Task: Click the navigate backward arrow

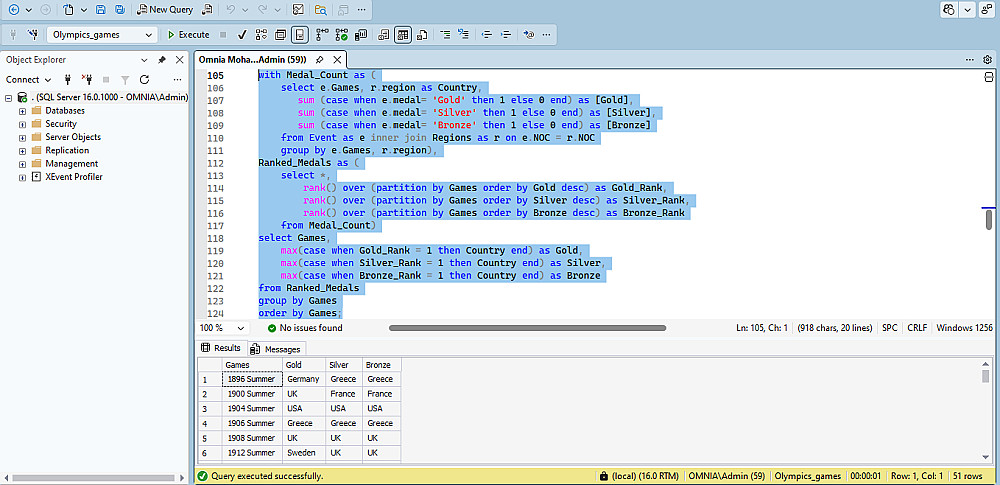Action: (13, 9)
